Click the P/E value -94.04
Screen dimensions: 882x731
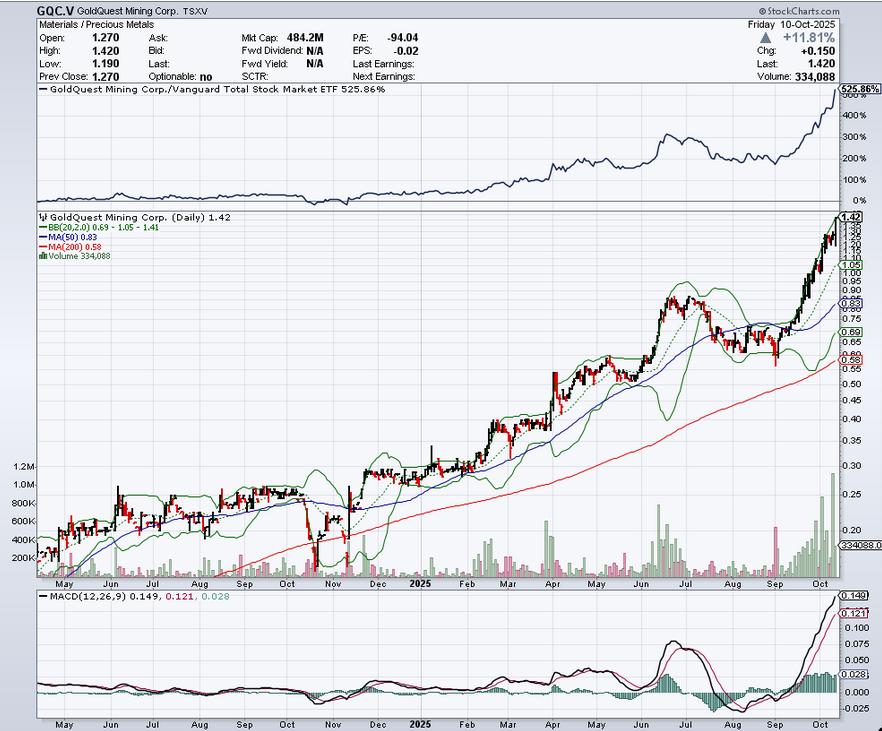(402, 38)
